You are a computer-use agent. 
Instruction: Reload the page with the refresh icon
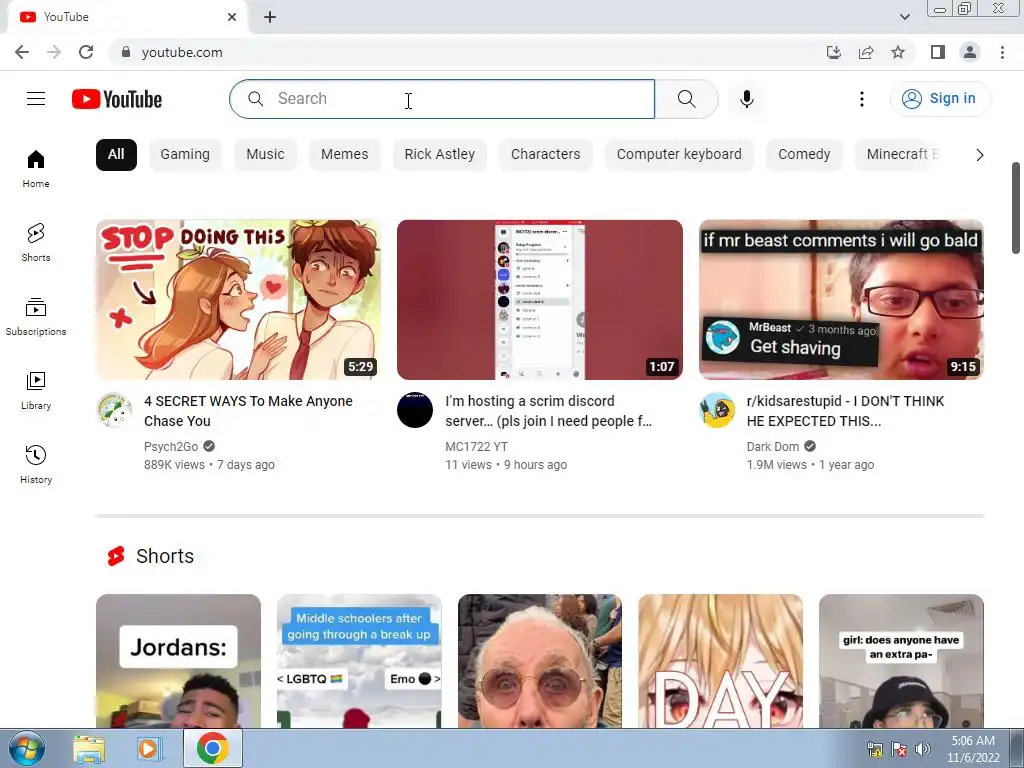coord(86,52)
